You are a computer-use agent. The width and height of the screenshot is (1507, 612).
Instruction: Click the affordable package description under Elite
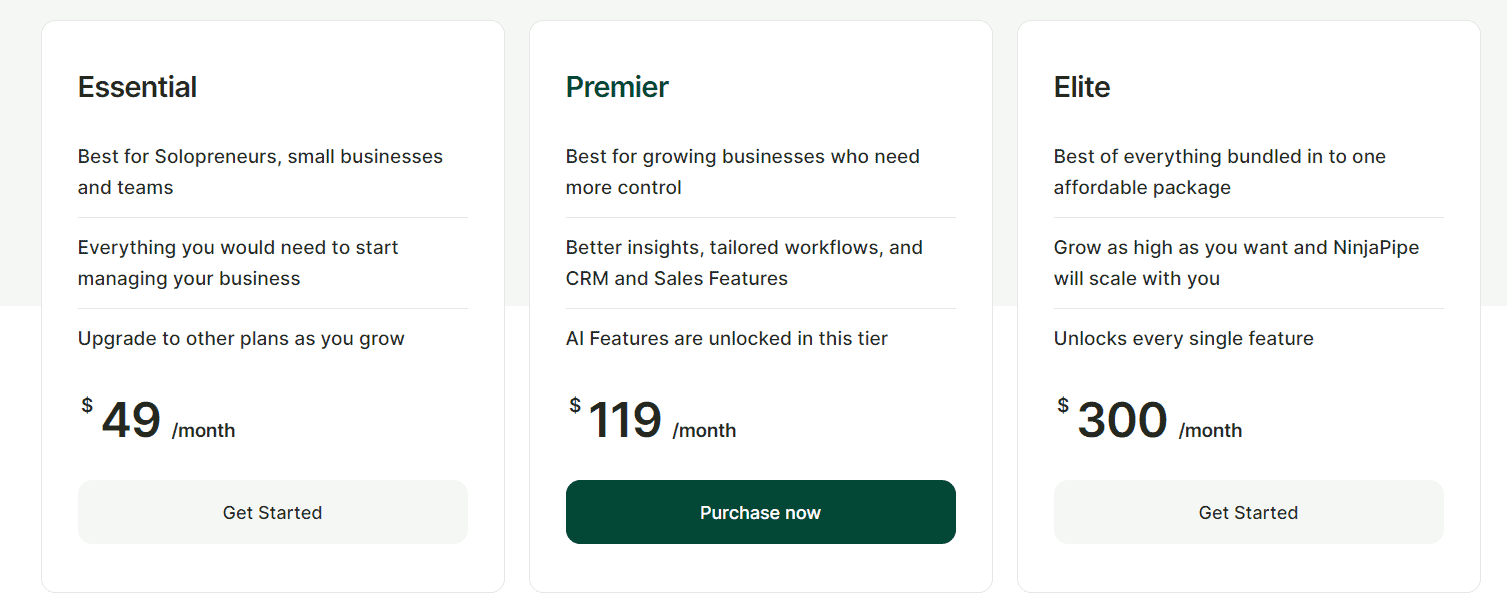1219,171
